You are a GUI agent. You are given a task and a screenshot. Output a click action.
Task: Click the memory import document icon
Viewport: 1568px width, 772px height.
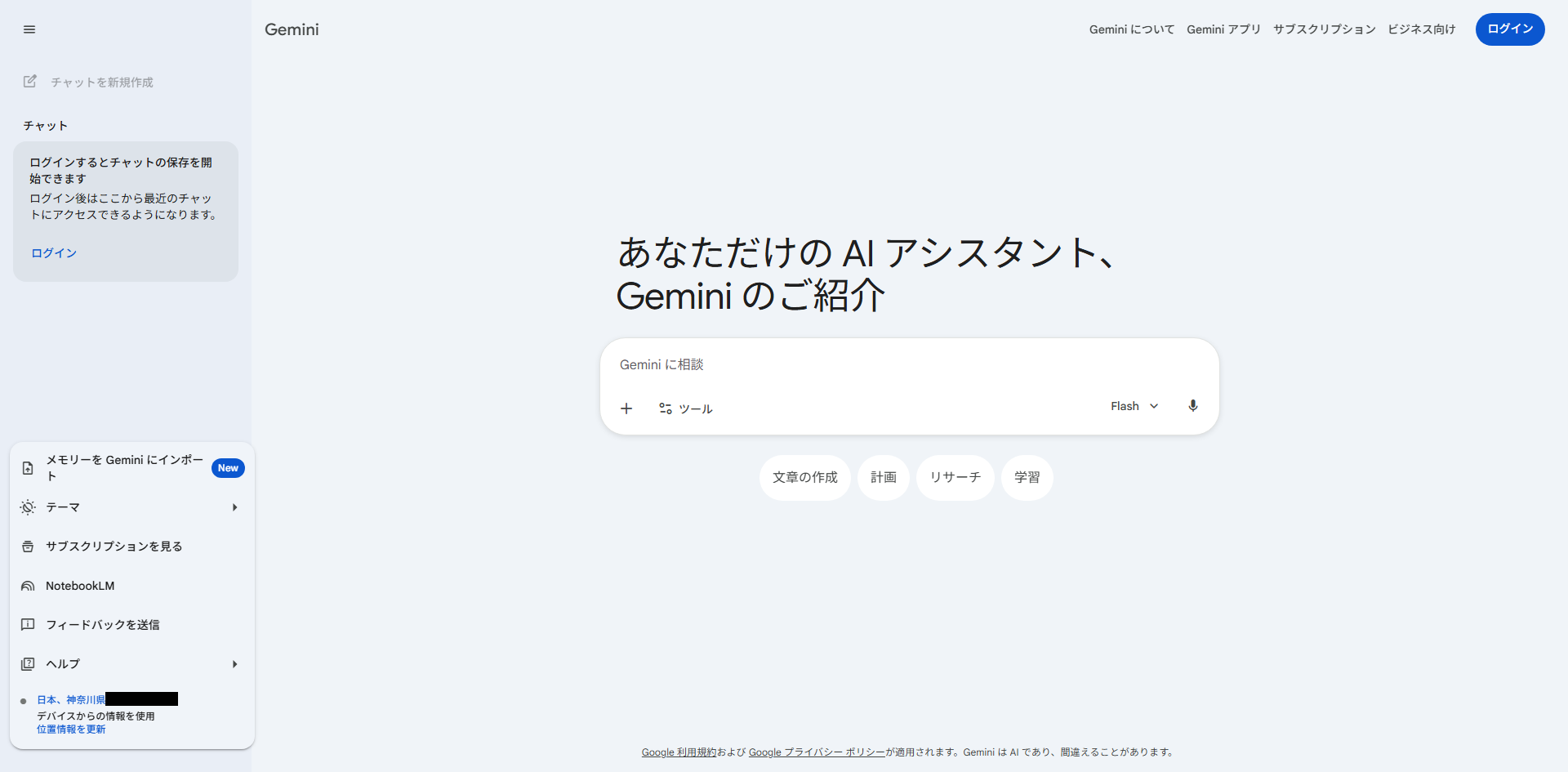click(x=28, y=468)
